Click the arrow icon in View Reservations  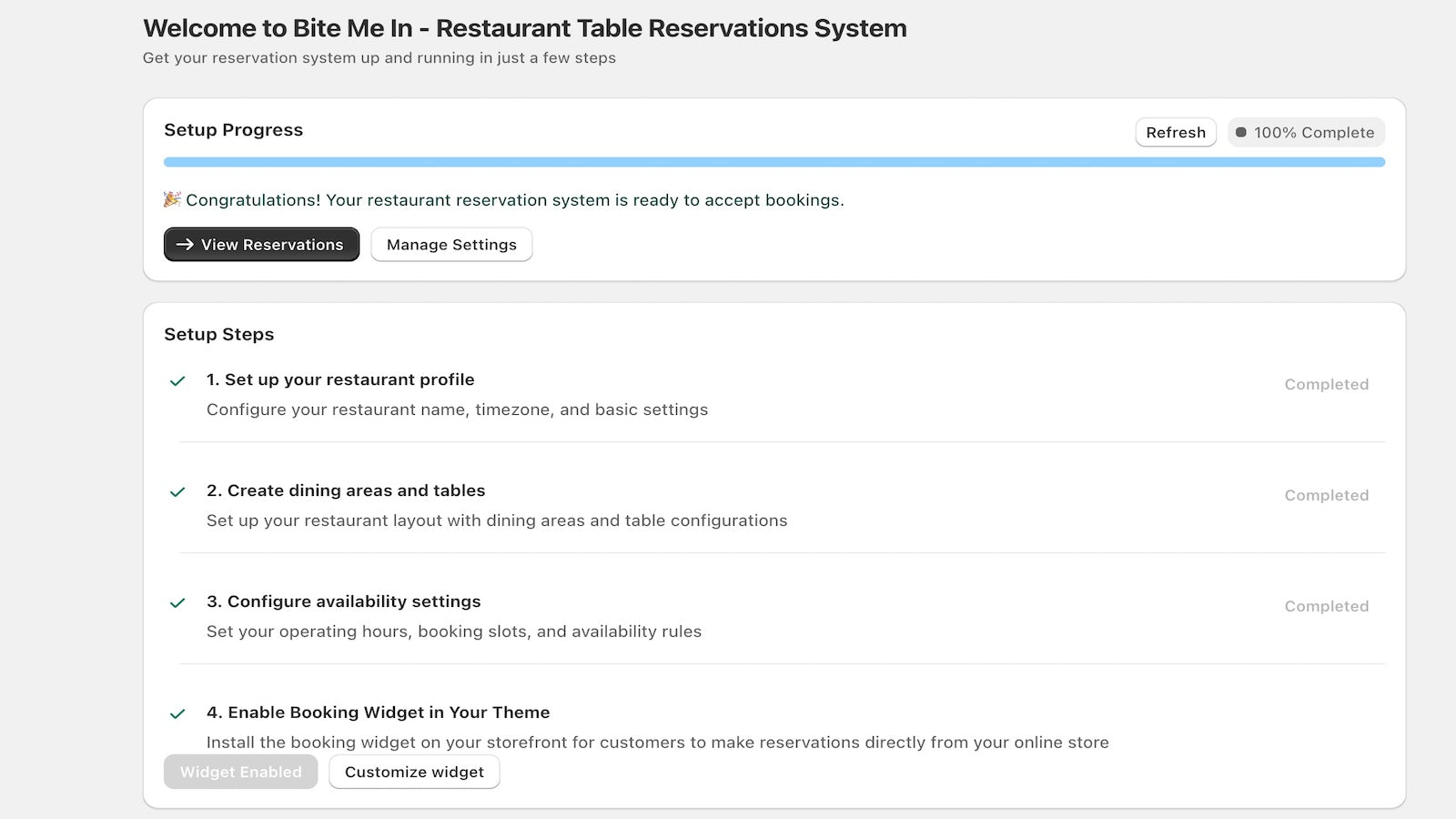tap(185, 244)
